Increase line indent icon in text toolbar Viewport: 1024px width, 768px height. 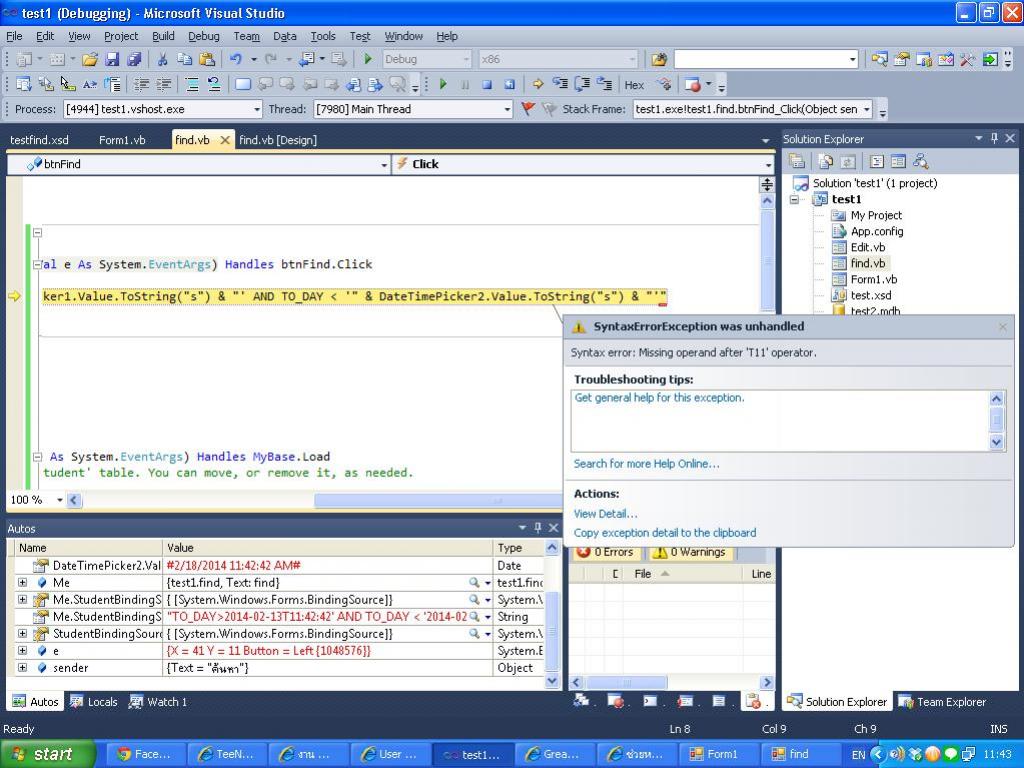[163, 84]
